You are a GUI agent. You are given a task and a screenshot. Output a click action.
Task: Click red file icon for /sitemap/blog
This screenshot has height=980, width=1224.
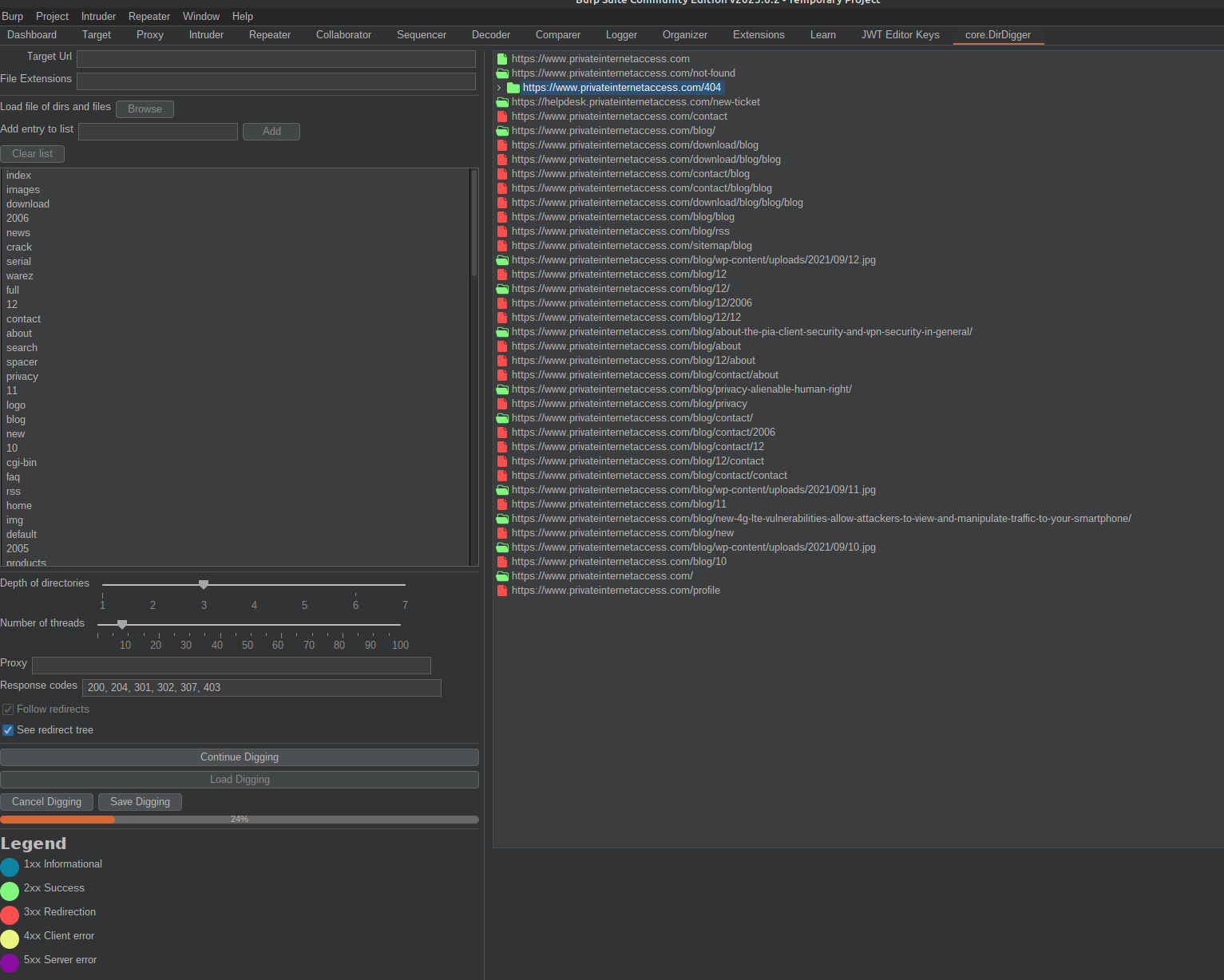(x=502, y=246)
